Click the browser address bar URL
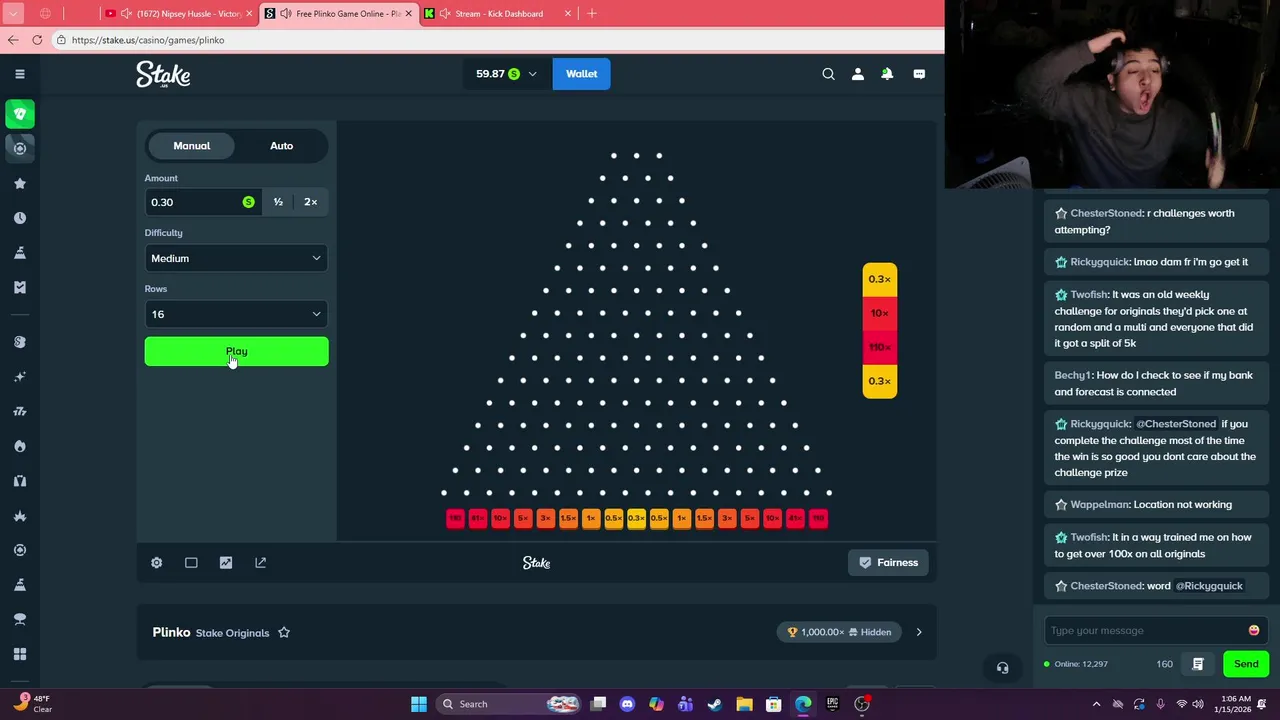 tap(148, 40)
